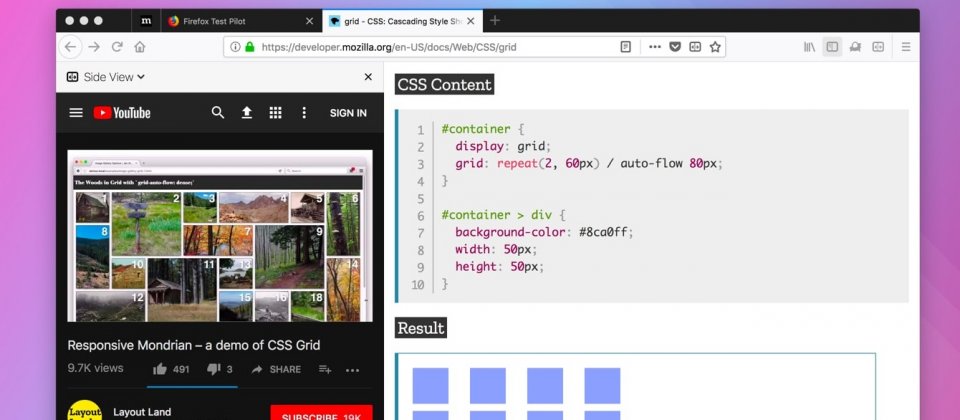
Task: Open the YouTube apps grid icon
Action: click(275, 113)
